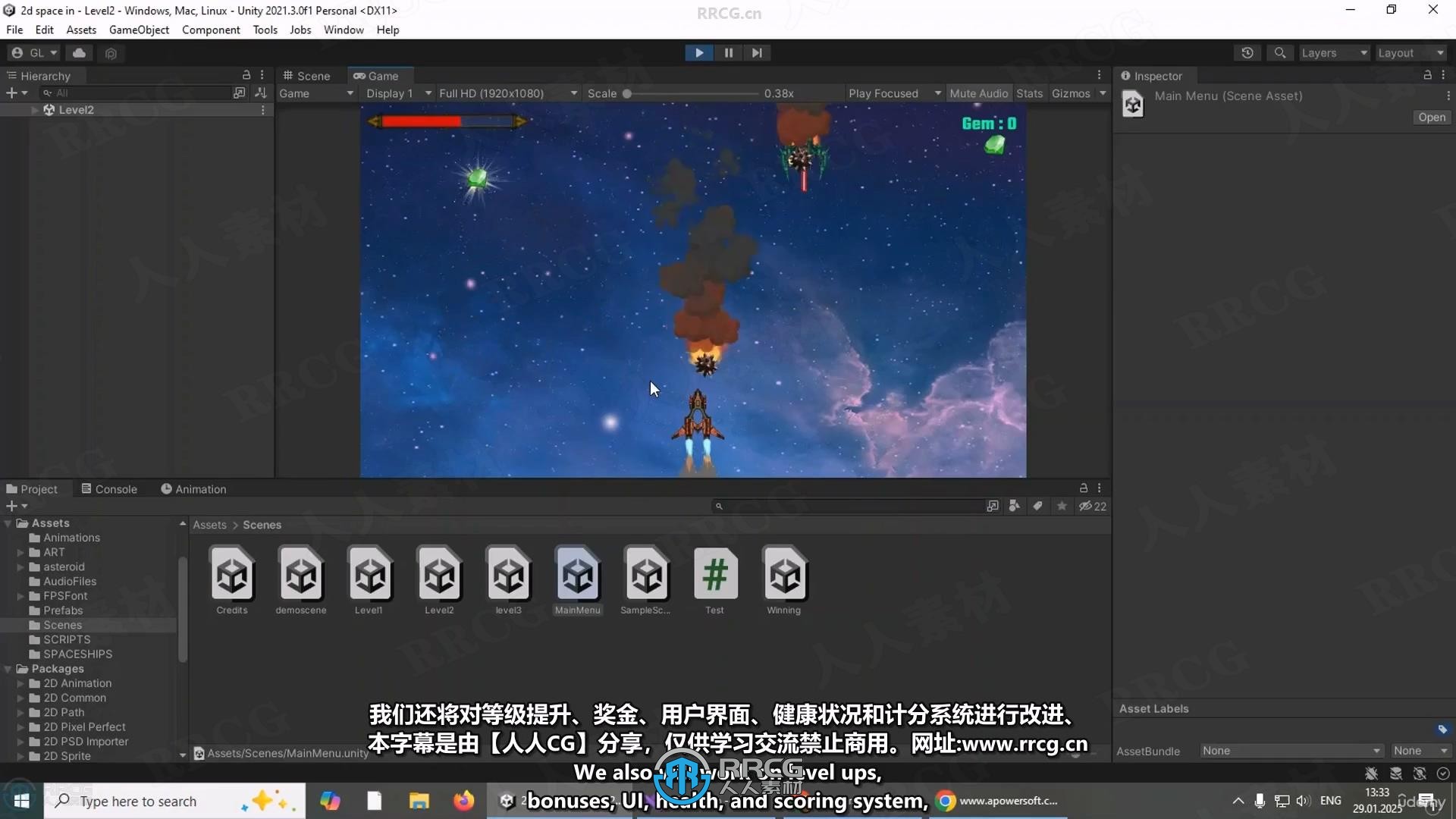Expand the asteroid folder
The height and width of the screenshot is (819, 1456).
click(x=20, y=567)
